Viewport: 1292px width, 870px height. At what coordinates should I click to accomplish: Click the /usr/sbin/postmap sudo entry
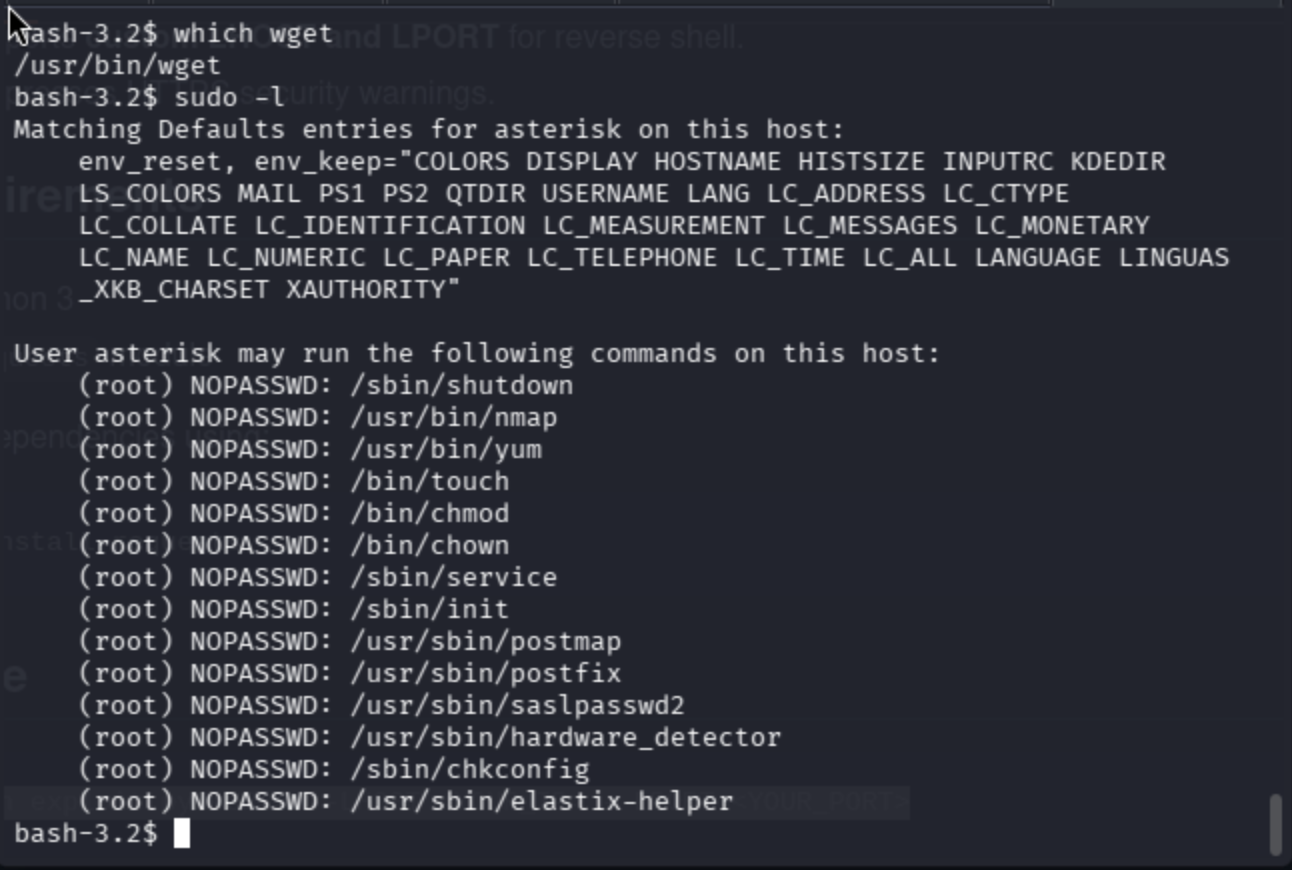[485, 641]
